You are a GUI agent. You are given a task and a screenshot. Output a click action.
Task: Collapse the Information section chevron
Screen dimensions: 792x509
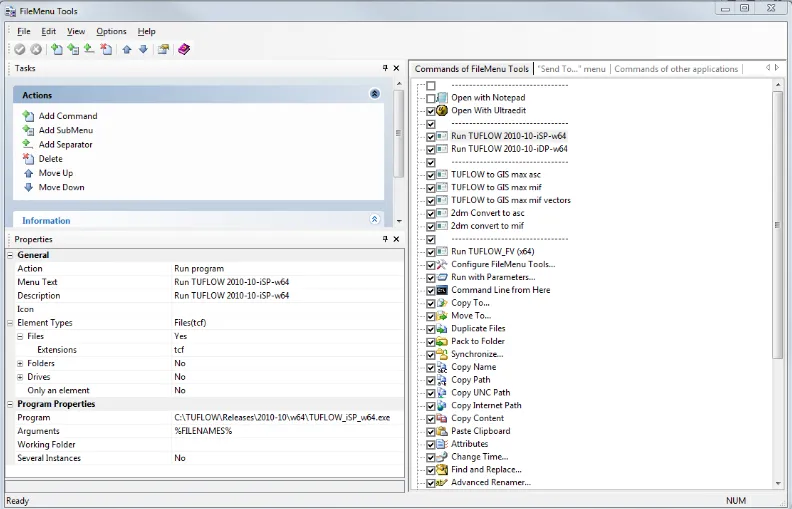(375, 219)
